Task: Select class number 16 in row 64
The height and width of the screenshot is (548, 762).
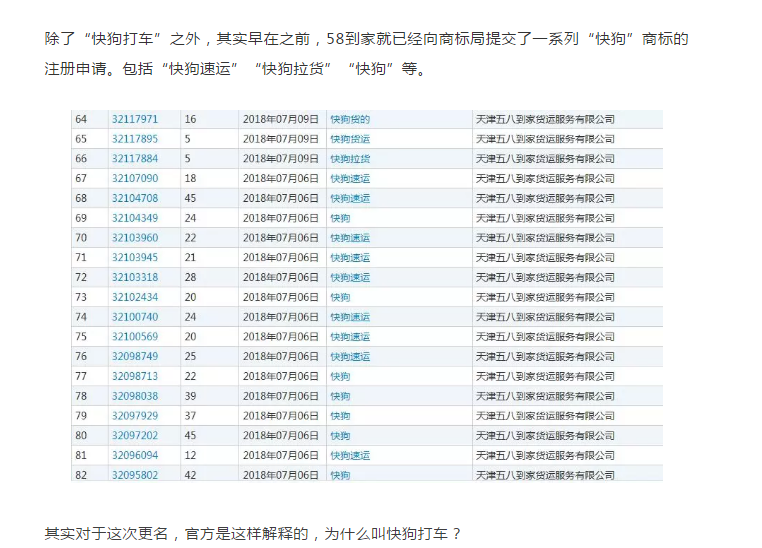Action: click(190, 119)
